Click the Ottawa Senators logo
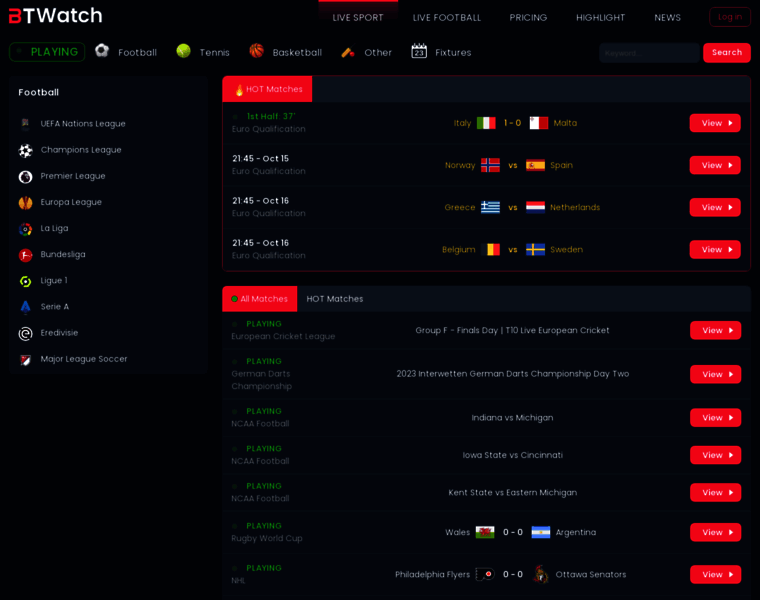 click(540, 574)
